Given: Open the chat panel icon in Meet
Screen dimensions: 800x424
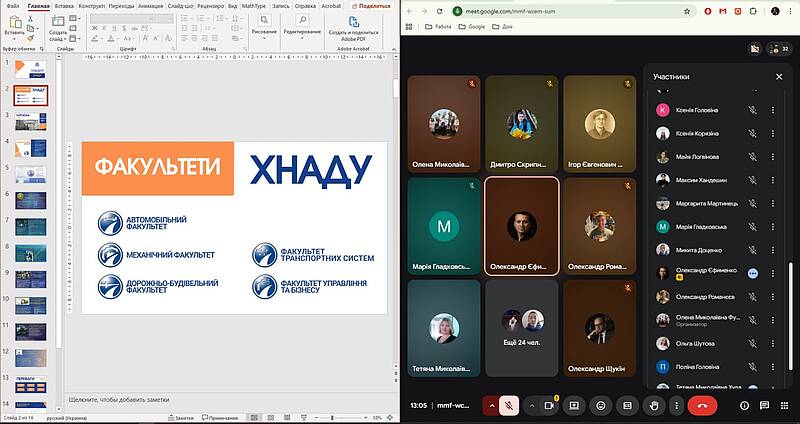Looking at the screenshot, I should [764, 405].
